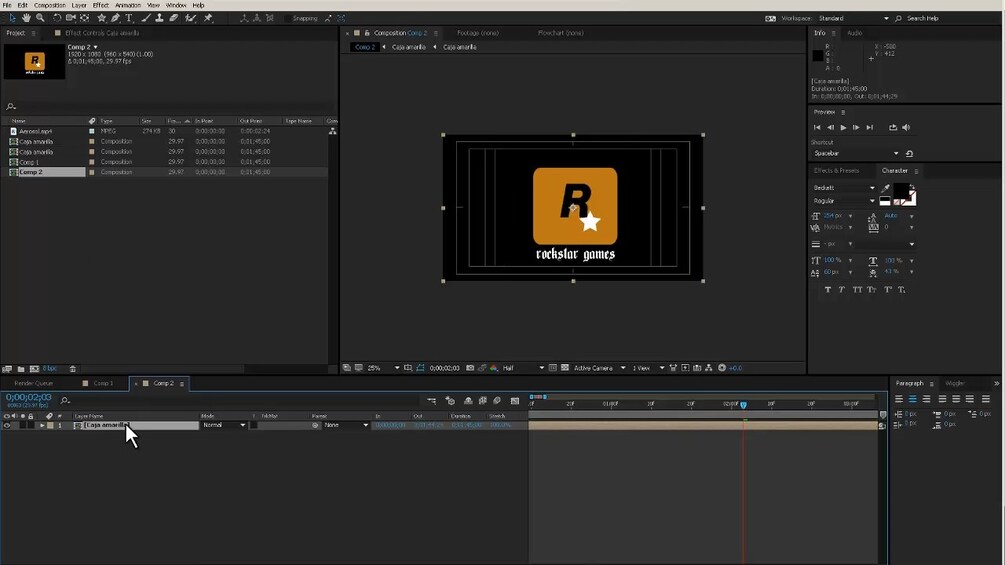The height and width of the screenshot is (565, 1005).
Task: Mute audio in the Preview panel
Action: click(906, 127)
